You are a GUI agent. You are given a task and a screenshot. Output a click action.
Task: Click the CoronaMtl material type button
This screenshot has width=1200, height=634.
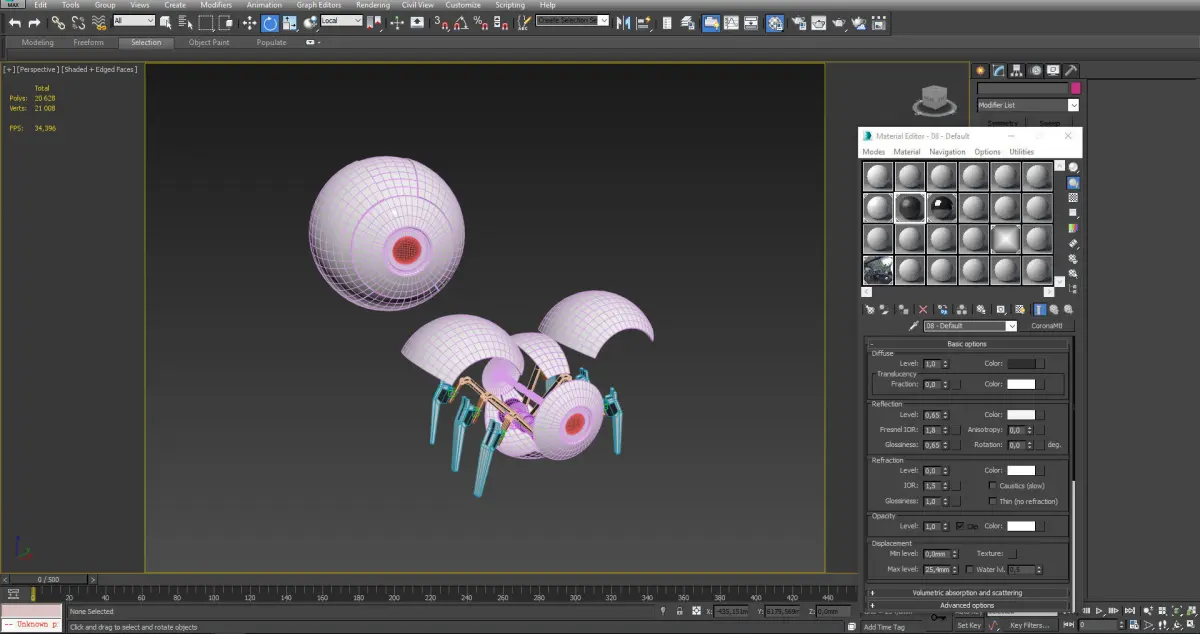point(1045,326)
